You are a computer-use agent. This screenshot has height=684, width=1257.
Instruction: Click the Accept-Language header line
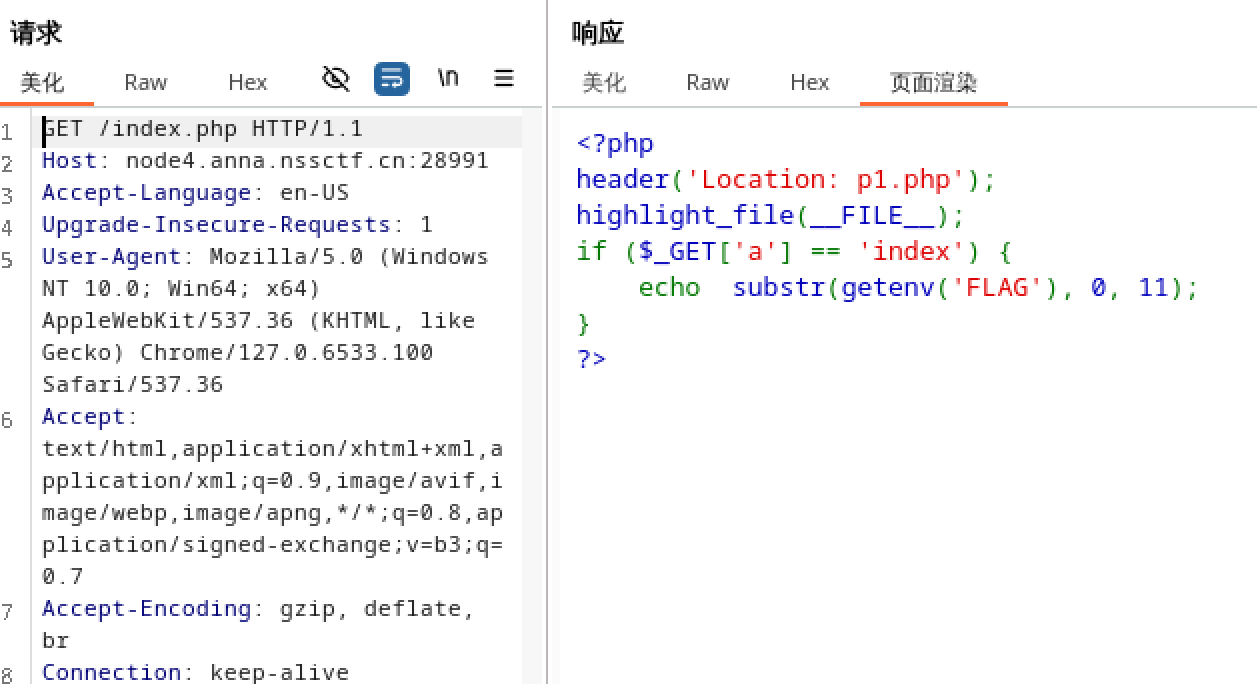pos(195,193)
